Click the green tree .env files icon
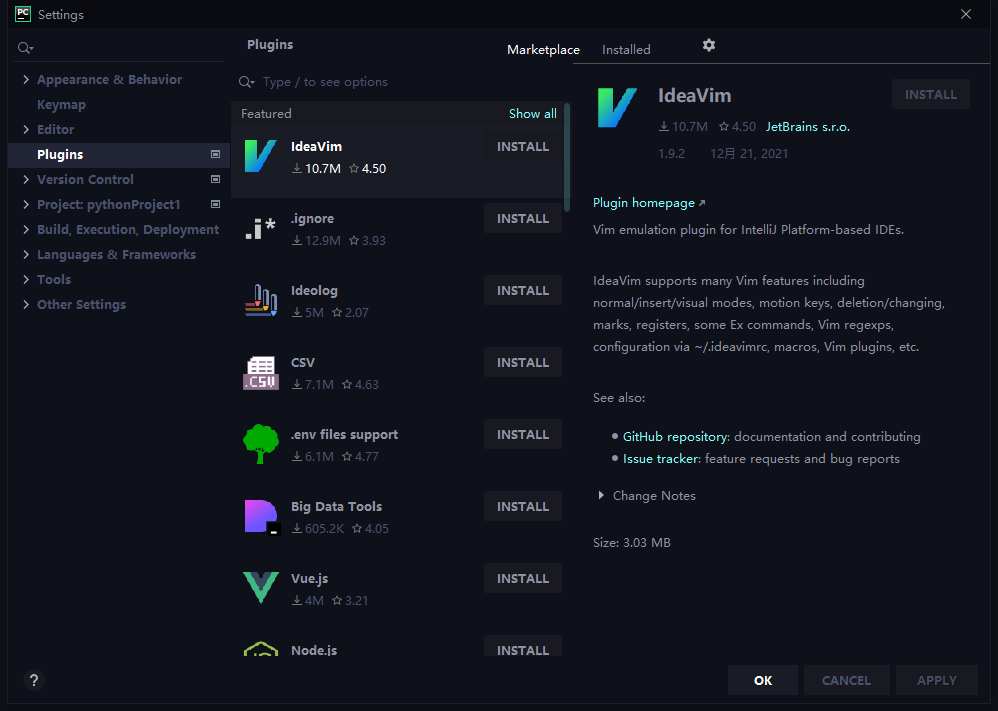The image size is (998, 711). click(260, 444)
